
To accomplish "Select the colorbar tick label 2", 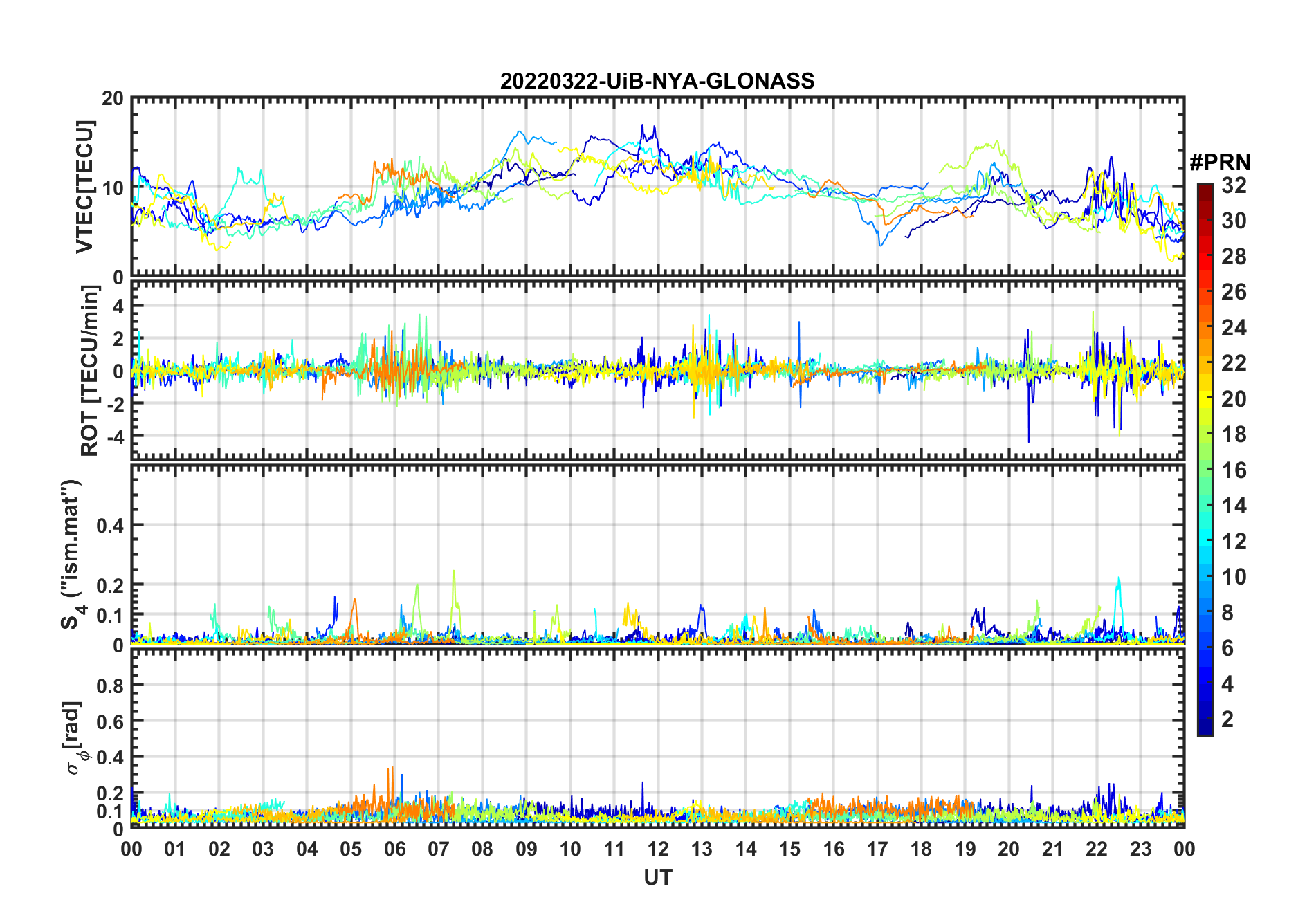I will tap(1227, 719).
